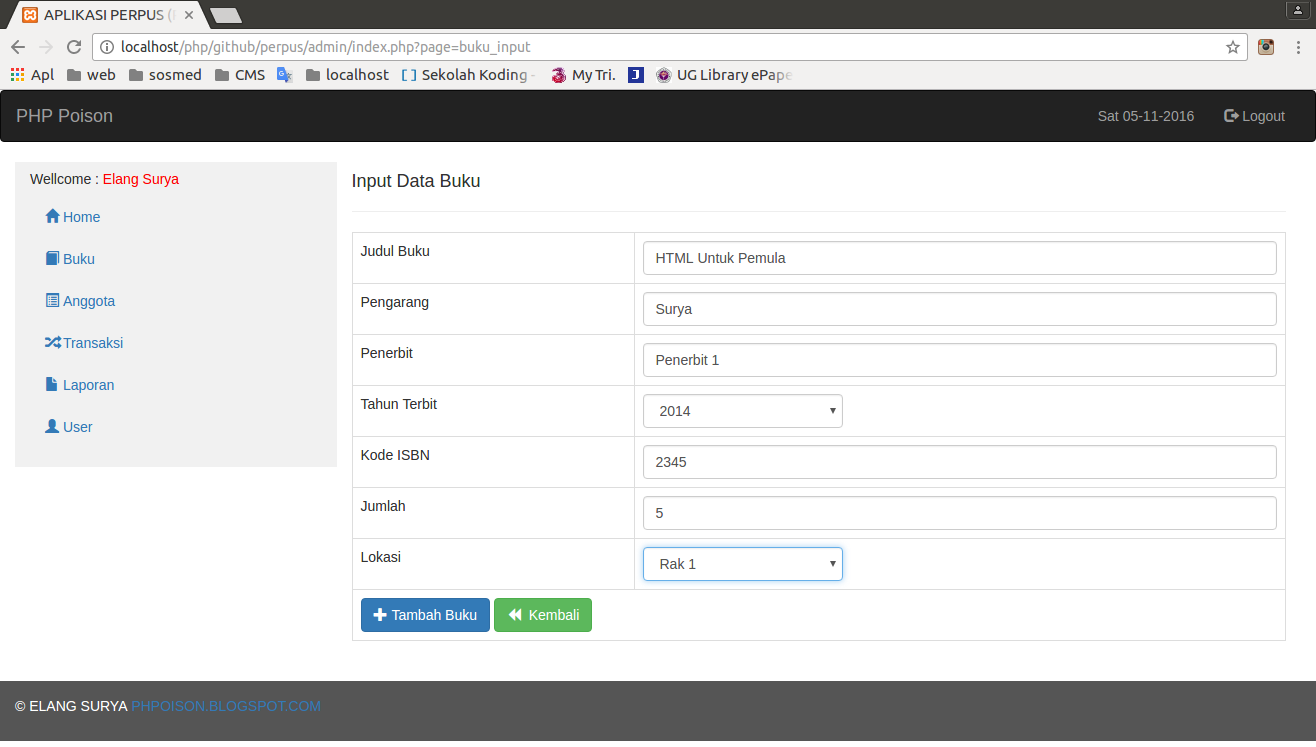Open Home from the sidebar
1316x747 pixels.
(x=78, y=216)
